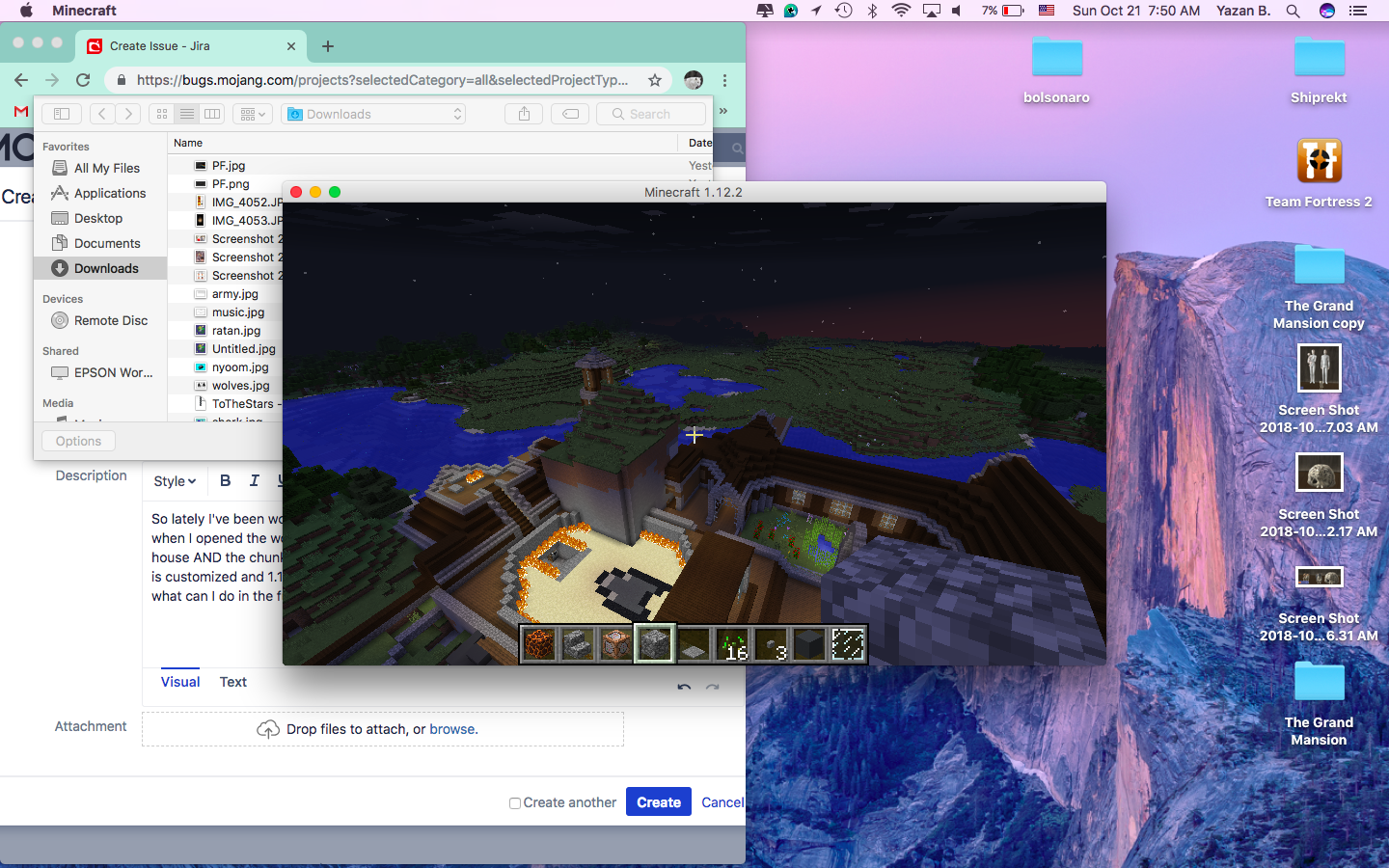Screen dimensions: 1389x868
Task: Switch file dialog to column view
Action: [x=212, y=114]
